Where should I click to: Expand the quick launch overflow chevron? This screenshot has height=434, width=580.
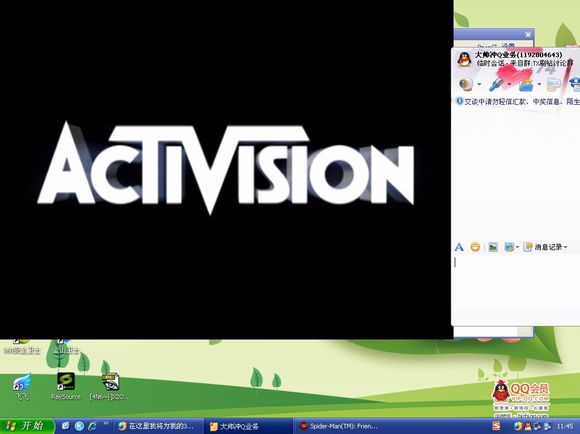coord(106,423)
